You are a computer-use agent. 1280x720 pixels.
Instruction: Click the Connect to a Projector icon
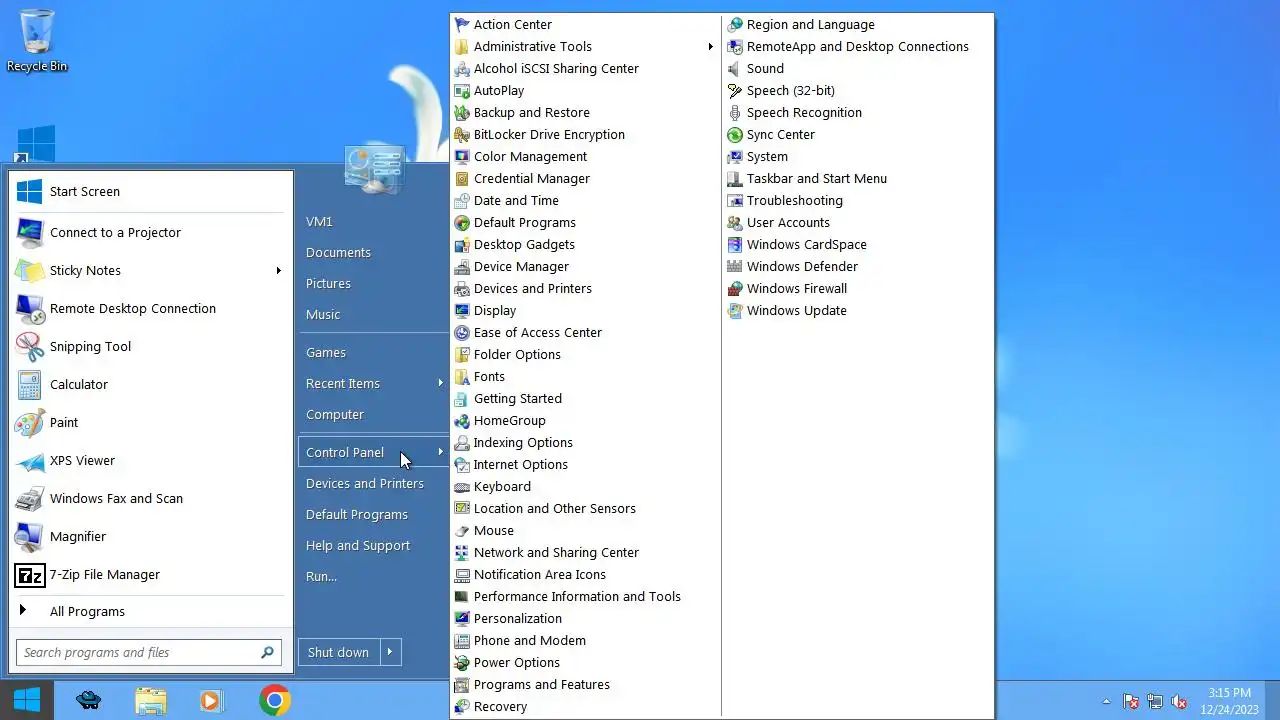[29, 232]
